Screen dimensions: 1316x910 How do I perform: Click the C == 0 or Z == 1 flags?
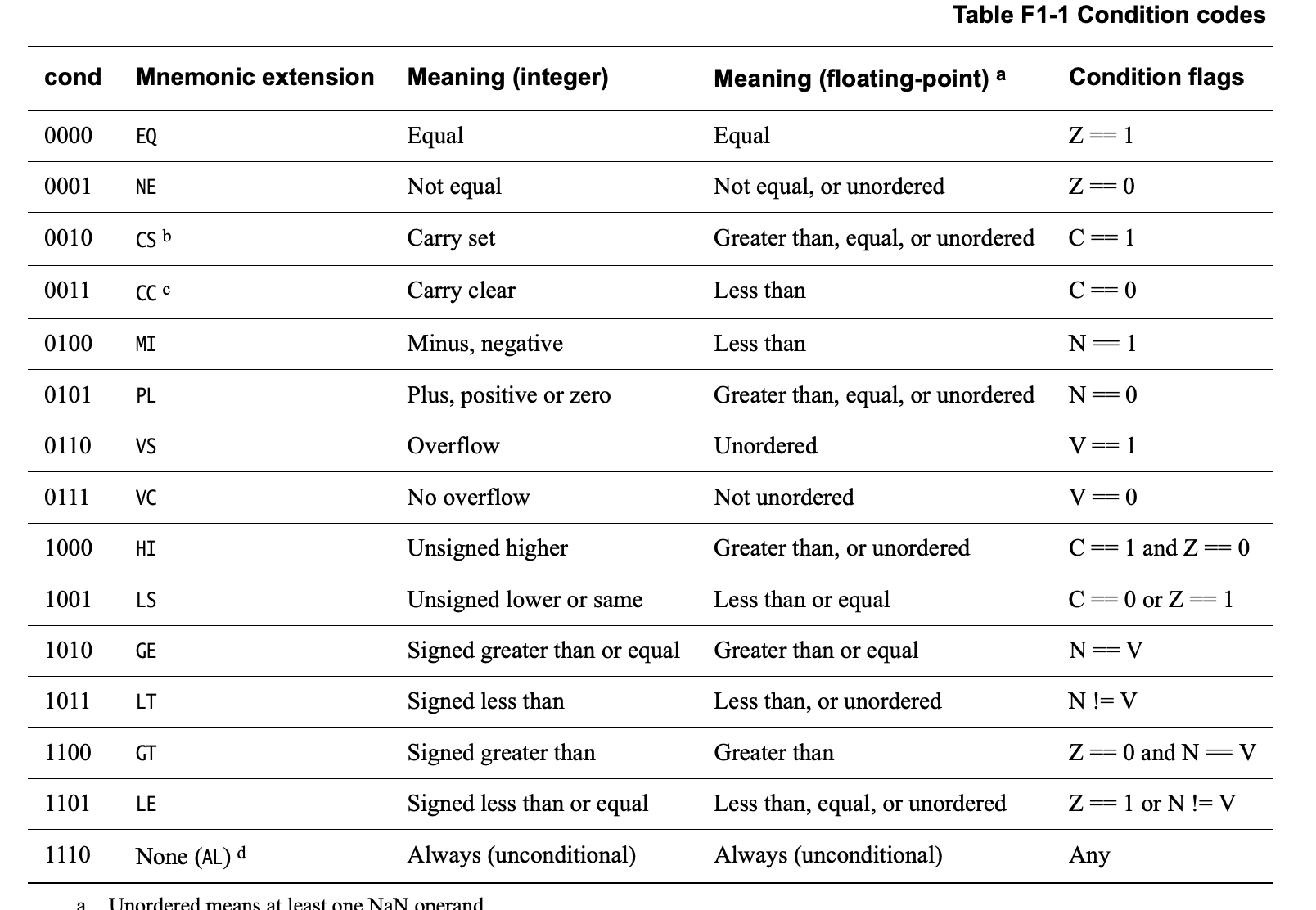click(x=1150, y=600)
